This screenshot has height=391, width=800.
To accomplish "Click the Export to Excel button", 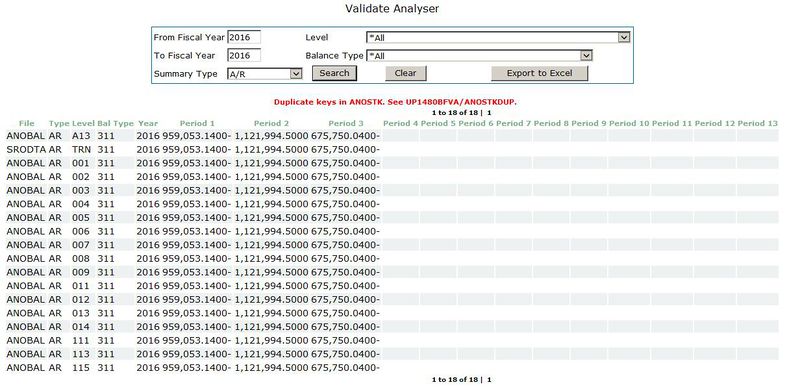I will (x=539, y=73).
